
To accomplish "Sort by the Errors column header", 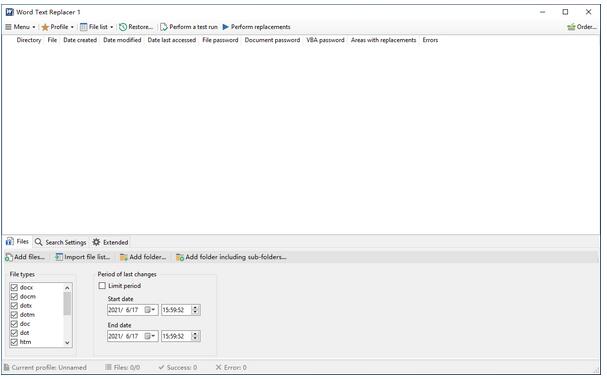I will point(430,40).
